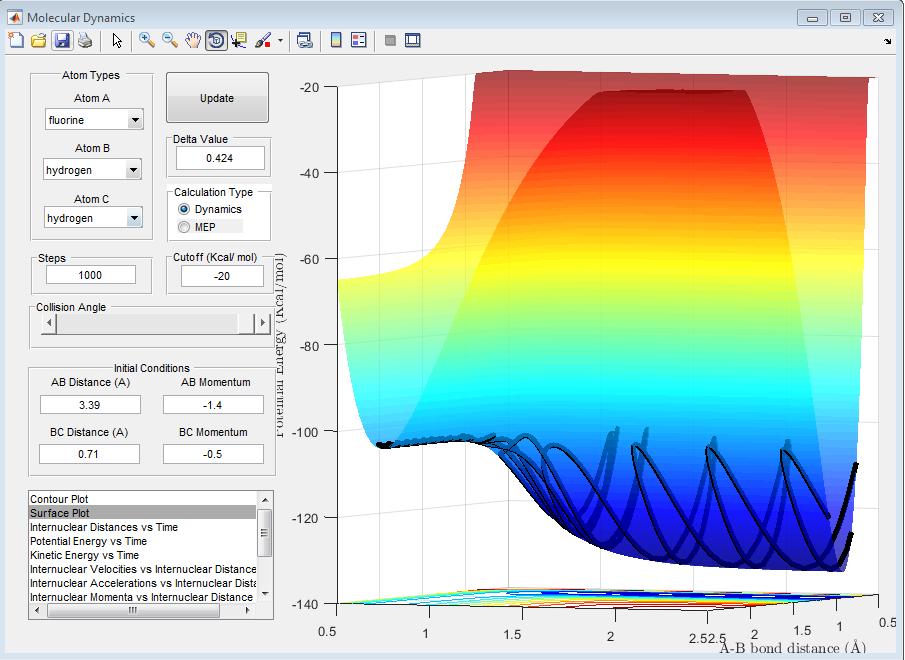Screen dimensions: 905x660
Task: Select Internuclear Distances vs Time
Action: (x=143, y=527)
